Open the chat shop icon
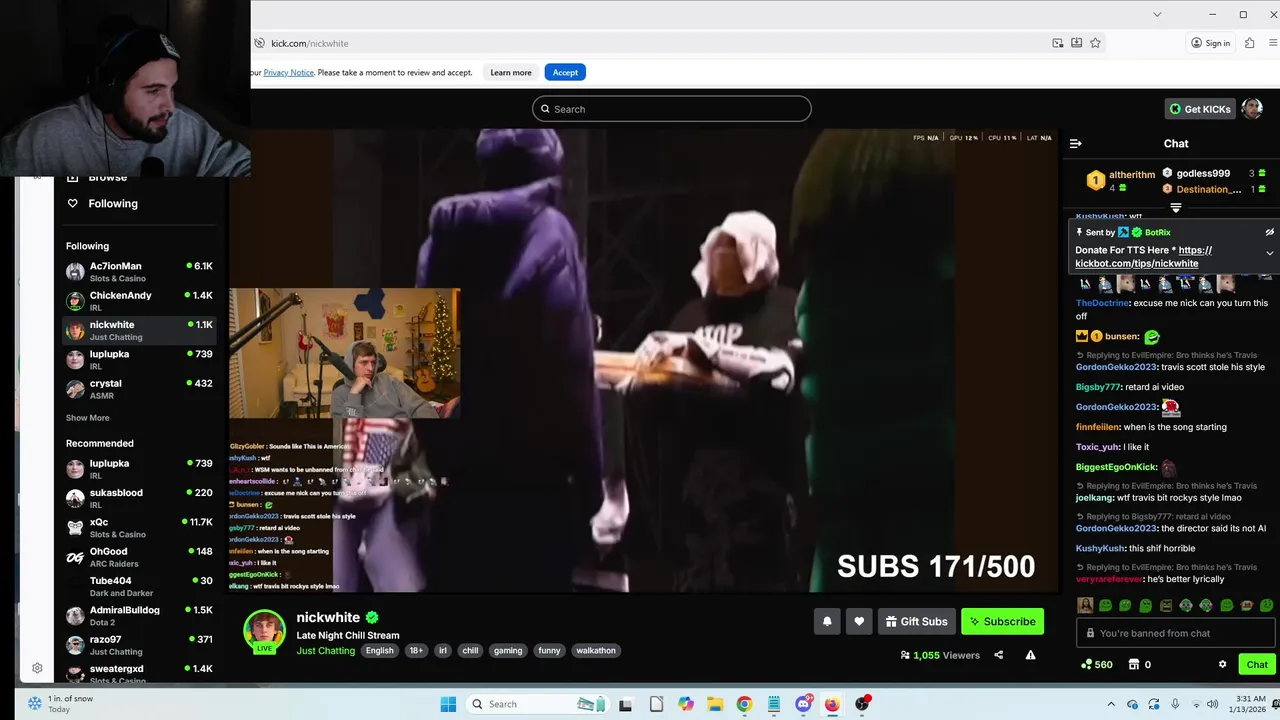This screenshot has width=1280, height=720. point(1134,664)
